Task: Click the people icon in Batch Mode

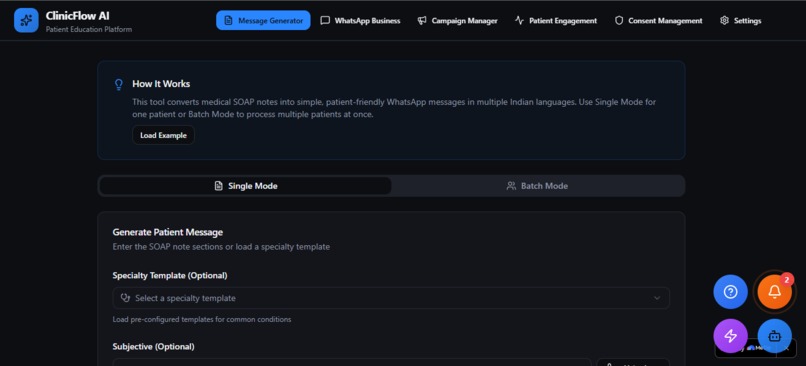Action: pyautogui.click(x=511, y=186)
